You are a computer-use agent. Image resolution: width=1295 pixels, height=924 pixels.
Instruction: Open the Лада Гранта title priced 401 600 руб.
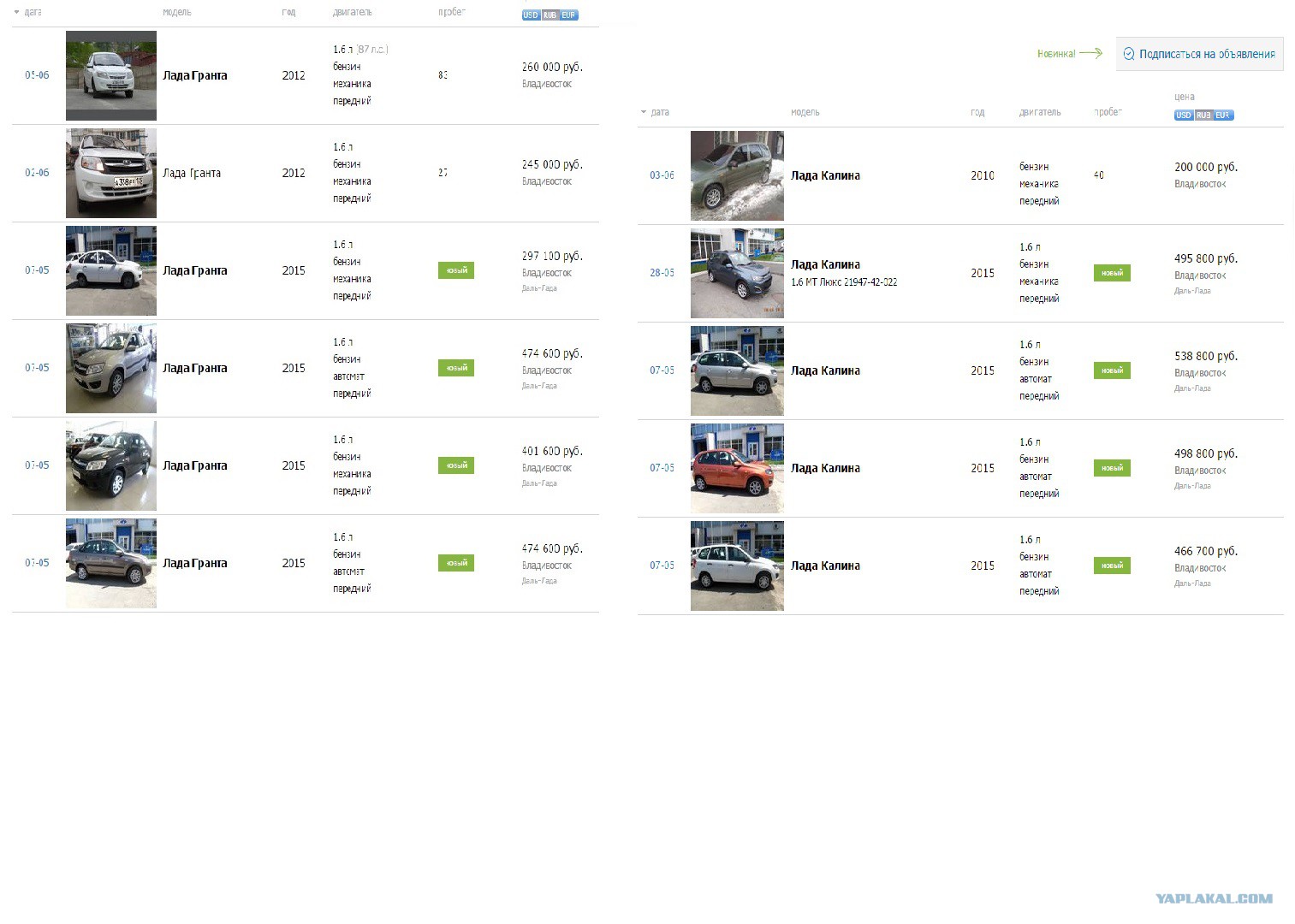[195, 465]
